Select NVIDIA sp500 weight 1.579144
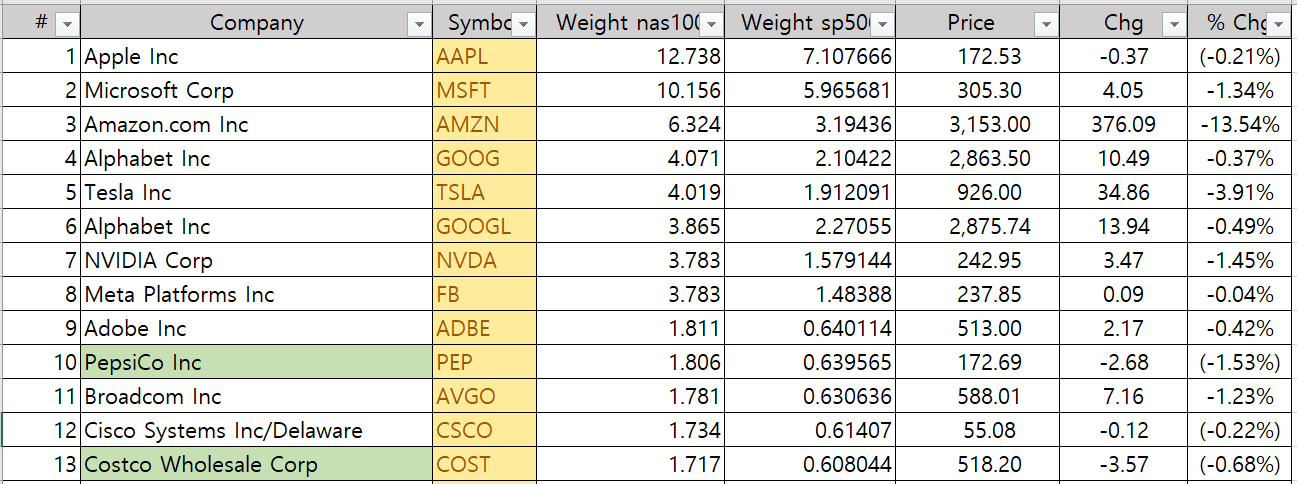The image size is (1297, 484). tap(811, 261)
